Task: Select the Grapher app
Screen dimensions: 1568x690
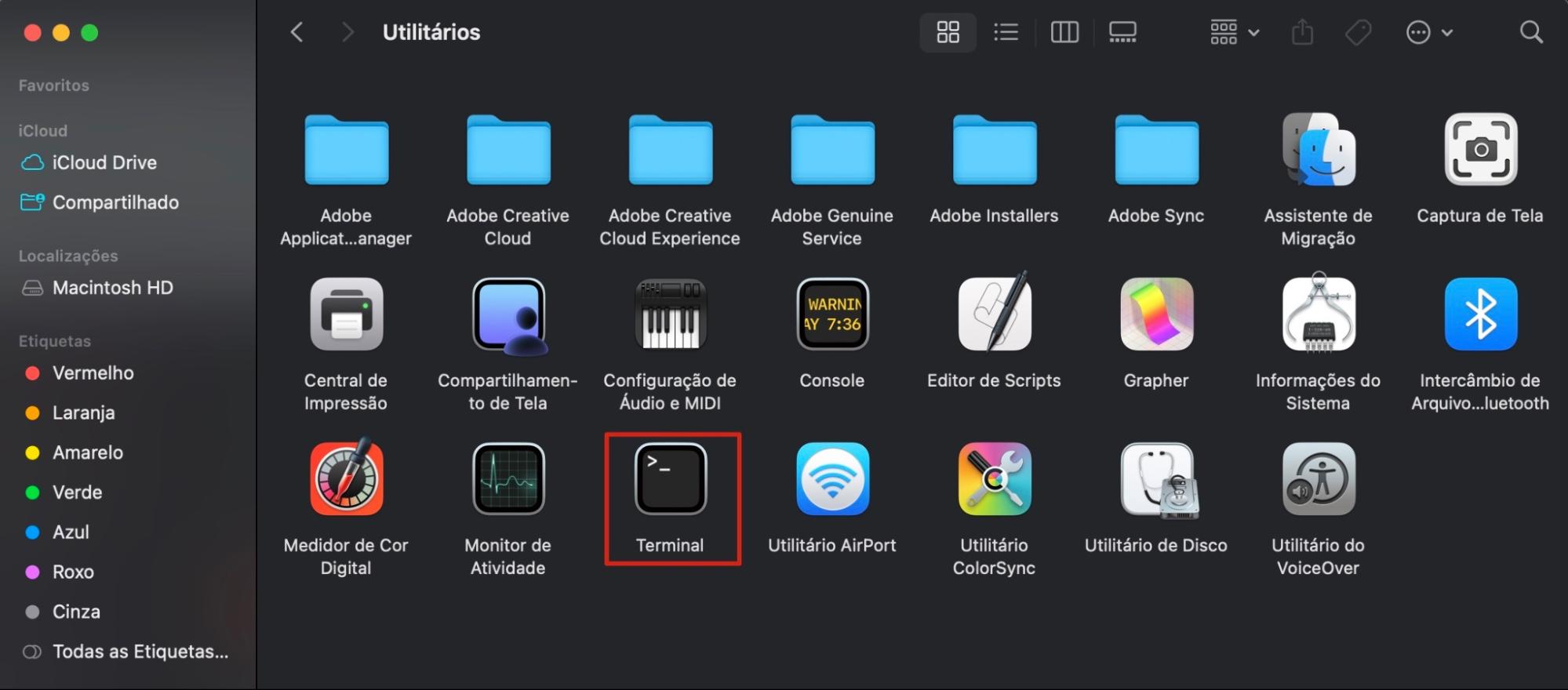Action: (x=1157, y=314)
